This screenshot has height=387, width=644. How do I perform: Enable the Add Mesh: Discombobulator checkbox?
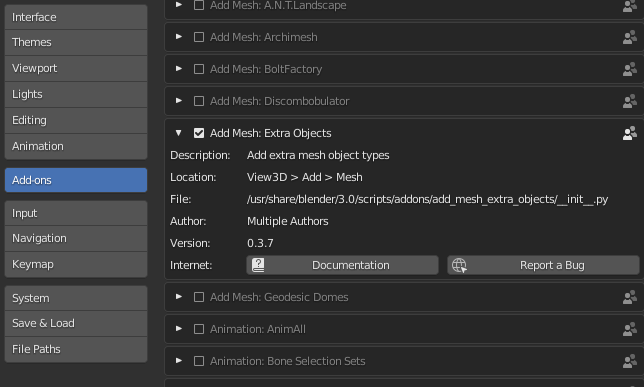click(x=199, y=101)
